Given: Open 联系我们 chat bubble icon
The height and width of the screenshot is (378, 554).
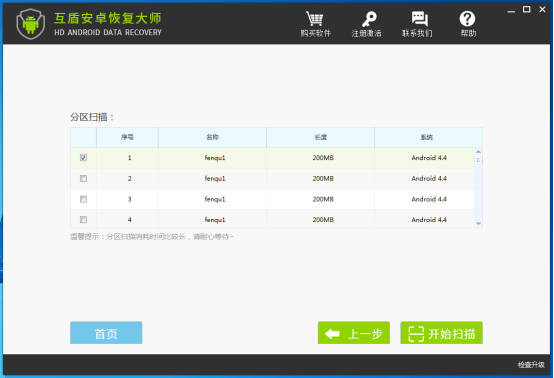Looking at the screenshot, I should tap(419, 19).
